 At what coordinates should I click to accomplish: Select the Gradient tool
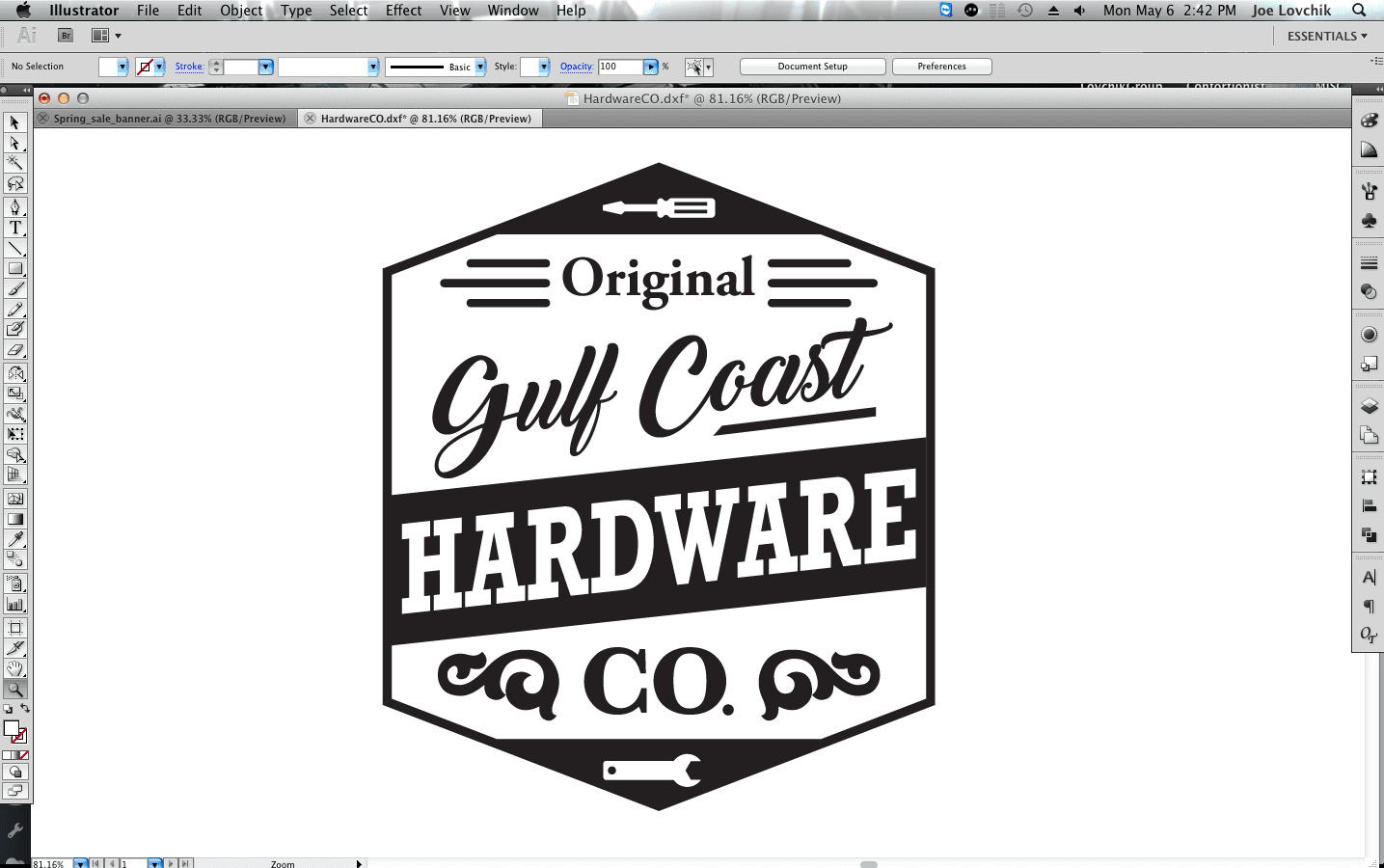(x=15, y=517)
